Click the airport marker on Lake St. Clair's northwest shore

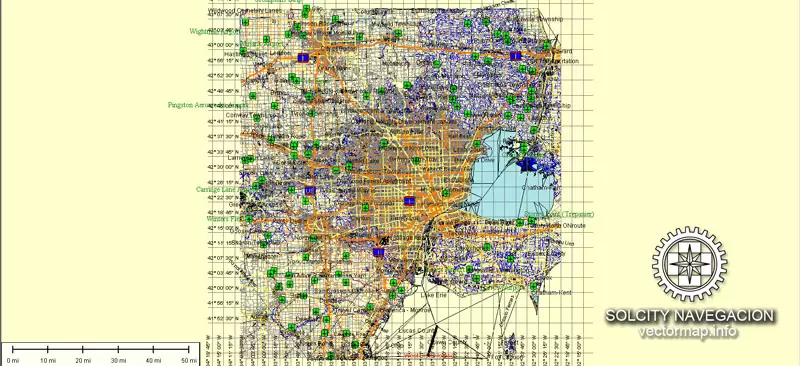click(x=477, y=144)
